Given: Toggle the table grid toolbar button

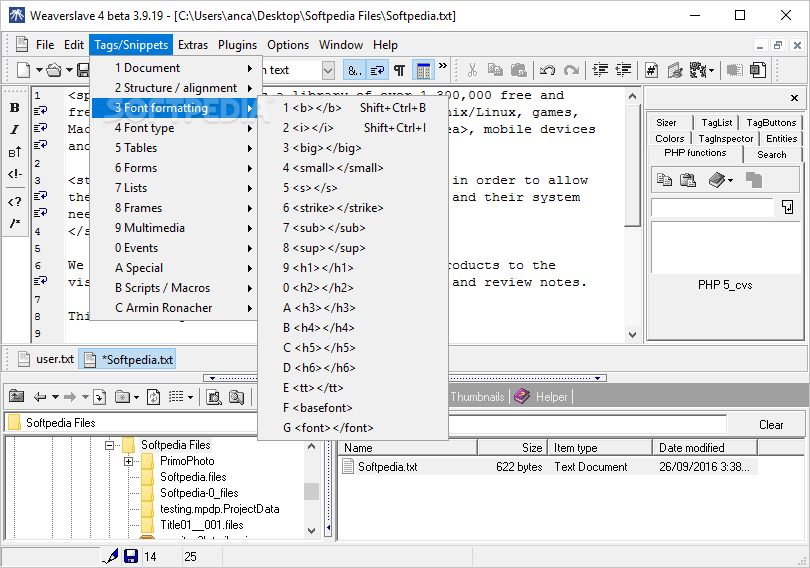Looking at the screenshot, I should [423, 70].
